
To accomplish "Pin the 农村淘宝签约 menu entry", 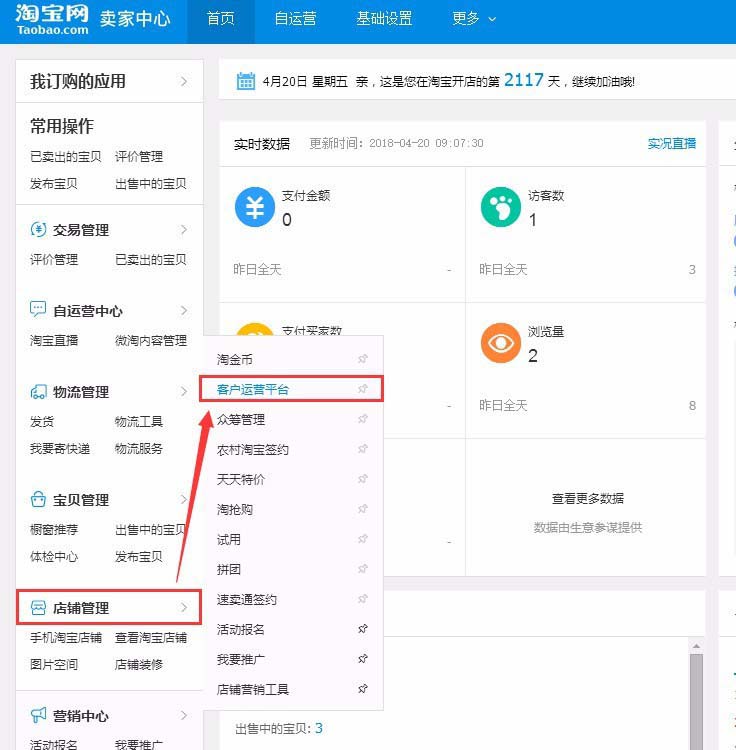I will click(x=363, y=449).
